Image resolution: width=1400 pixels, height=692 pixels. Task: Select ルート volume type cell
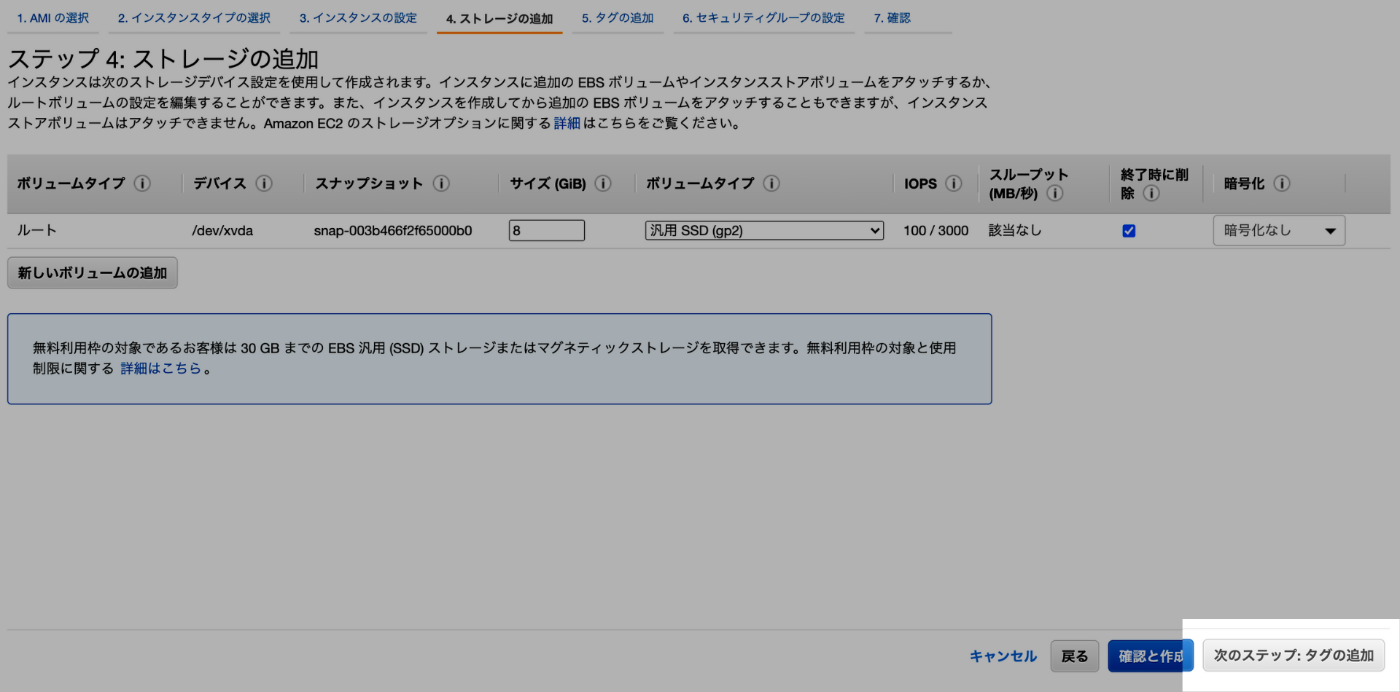37,231
